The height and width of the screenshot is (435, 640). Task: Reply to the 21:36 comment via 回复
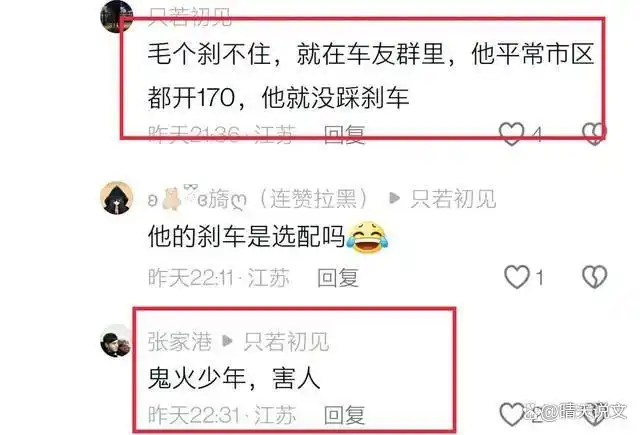point(344,135)
